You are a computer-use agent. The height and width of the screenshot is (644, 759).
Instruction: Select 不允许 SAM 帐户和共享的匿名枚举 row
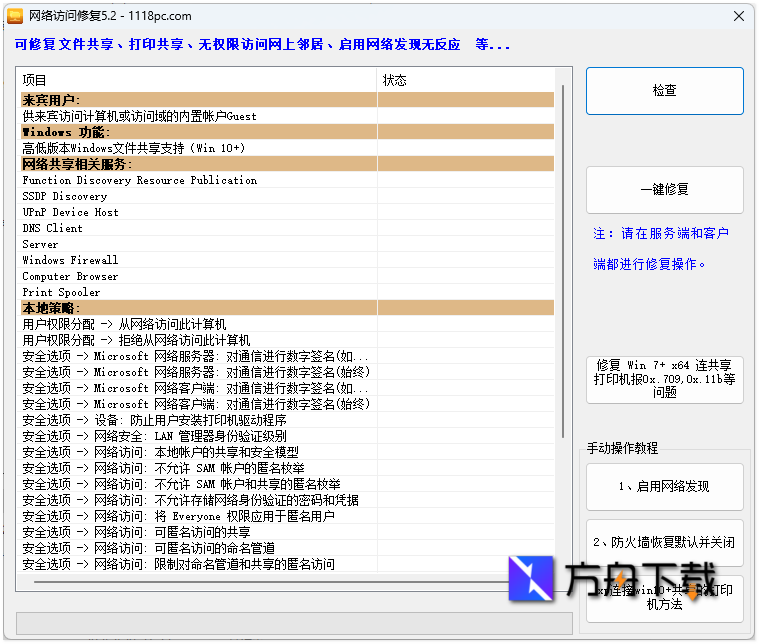pyautogui.click(x=287, y=484)
